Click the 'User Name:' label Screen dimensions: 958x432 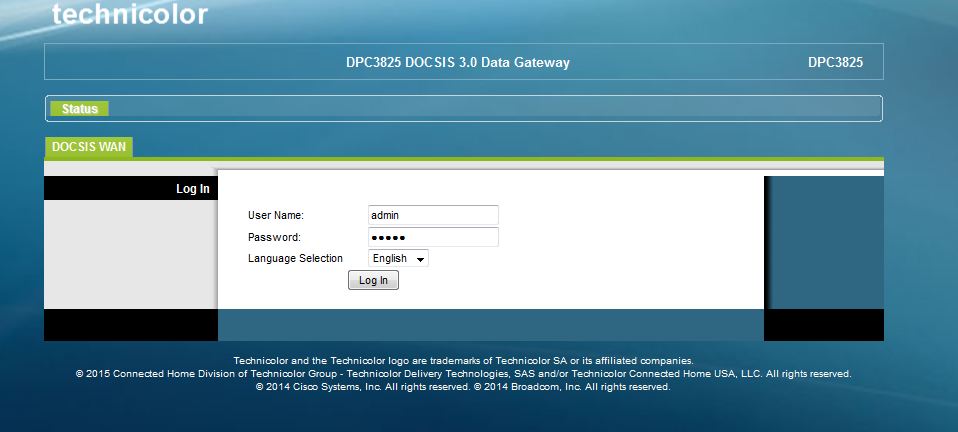pos(276,215)
